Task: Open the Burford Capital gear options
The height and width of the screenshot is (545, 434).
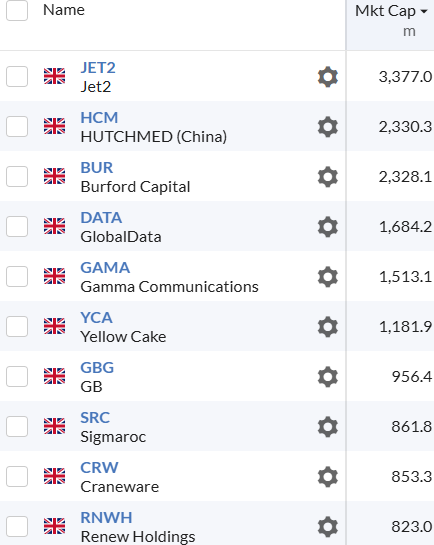Action: (x=328, y=177)
